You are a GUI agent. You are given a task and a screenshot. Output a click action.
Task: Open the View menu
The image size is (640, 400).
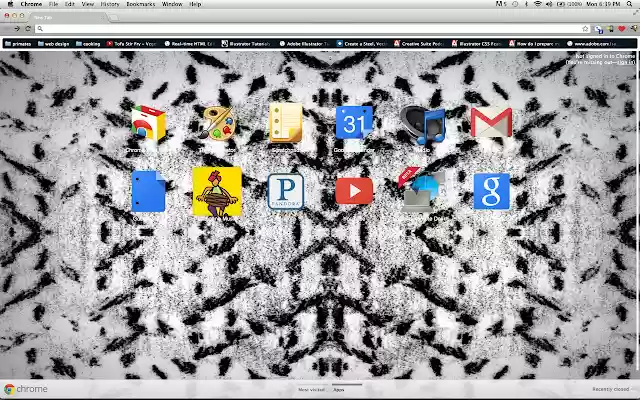coord(88,4)
